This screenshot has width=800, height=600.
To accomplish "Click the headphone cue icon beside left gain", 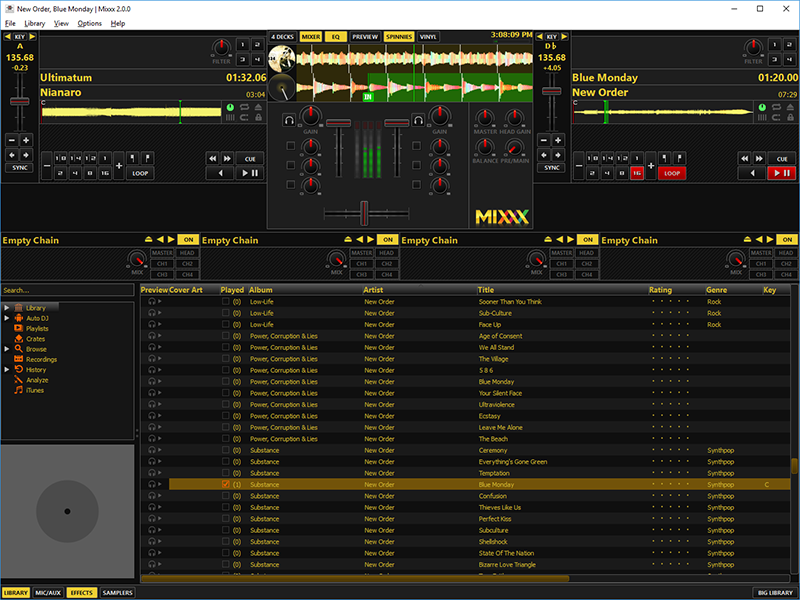I will pos(288,119).
